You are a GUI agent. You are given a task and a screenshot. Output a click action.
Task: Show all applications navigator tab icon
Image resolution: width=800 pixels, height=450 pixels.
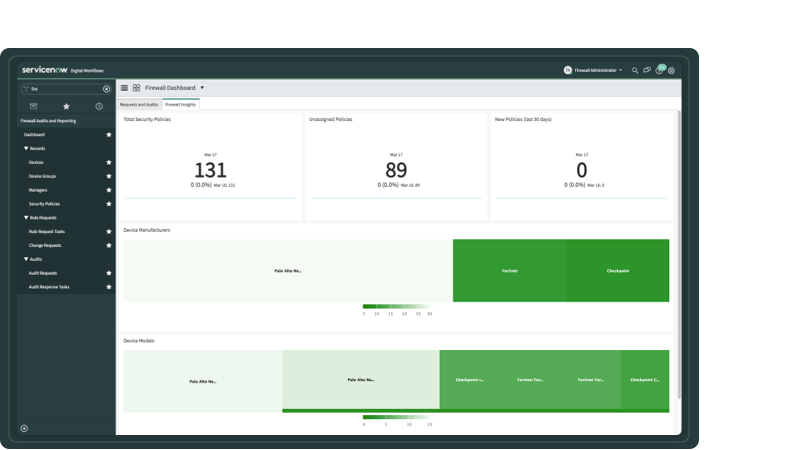coord(33,106)
